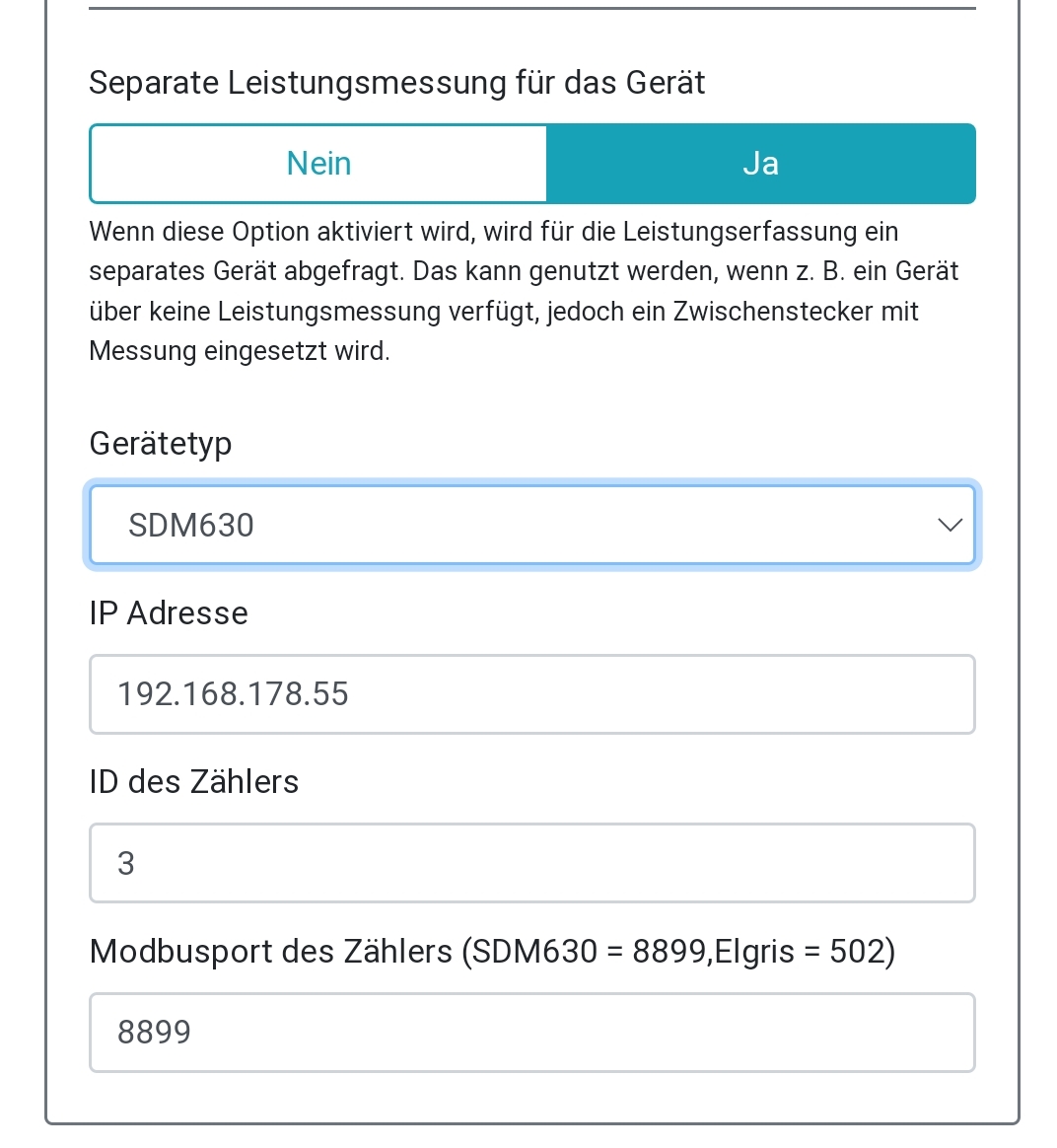Click the "Separate Leistungsmessung für das Gerät" heading
The image size is (1057, 1148).
[x=397, y=83]
